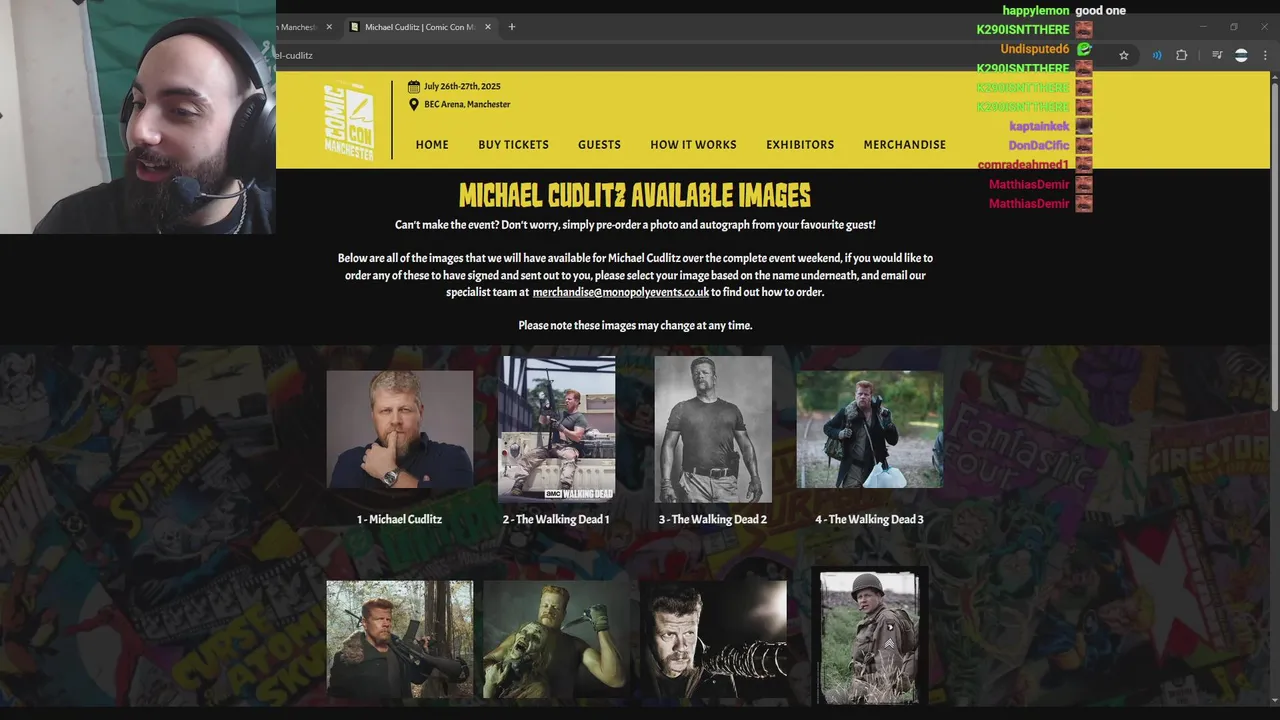Click the scroll down arrow of the scrollbar
The image size is (1280, 720).
point(1274,699)
